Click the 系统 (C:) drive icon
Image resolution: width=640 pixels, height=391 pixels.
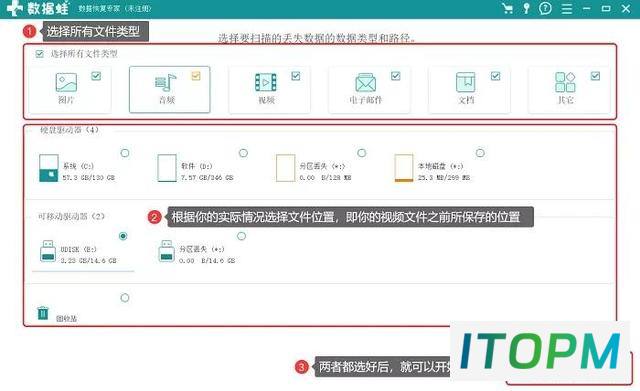49,168
